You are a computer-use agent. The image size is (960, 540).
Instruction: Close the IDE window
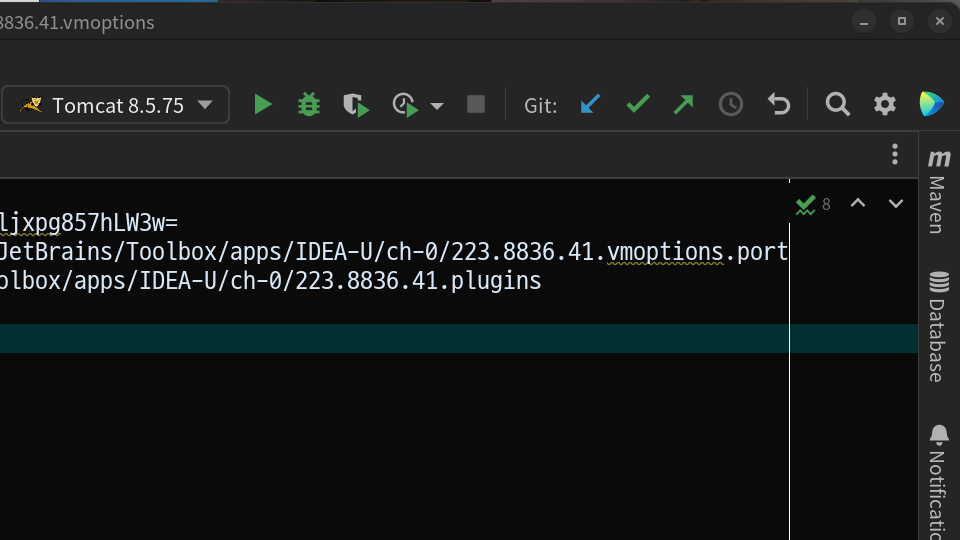click(x=940, y=21)
